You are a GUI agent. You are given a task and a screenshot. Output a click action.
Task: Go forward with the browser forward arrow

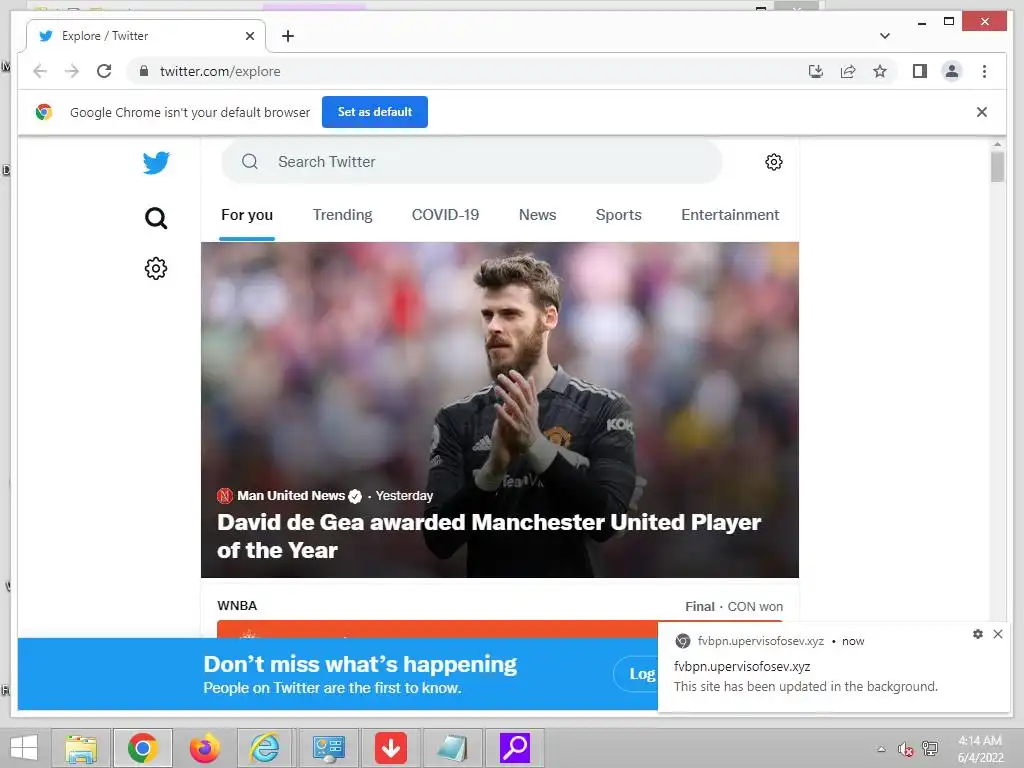point(72,71)
